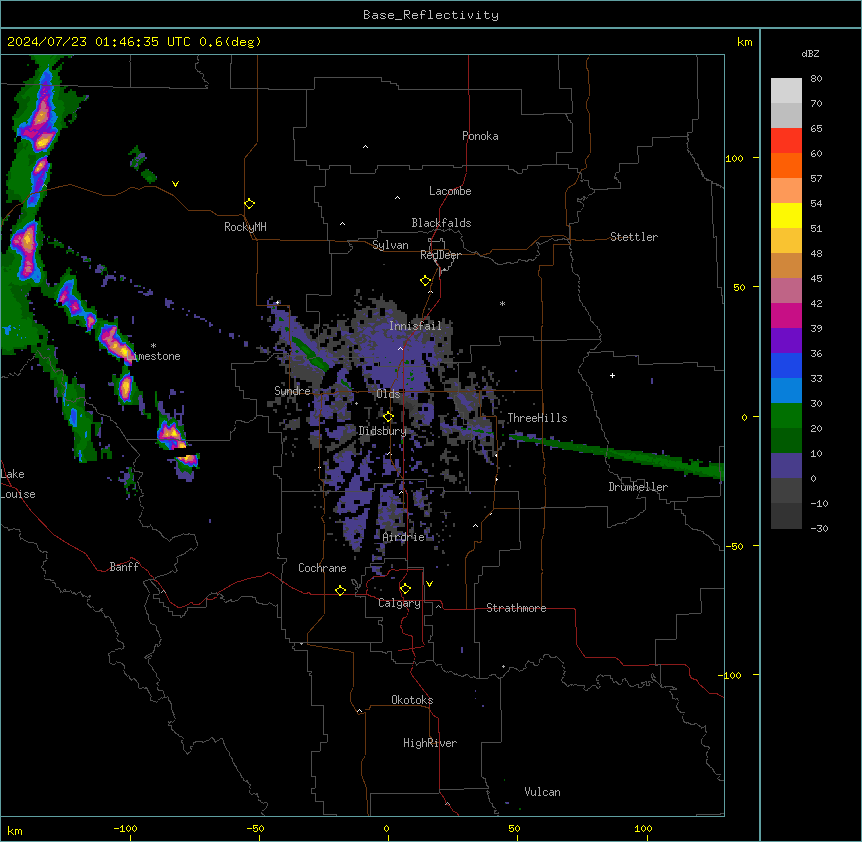The height and width of the screenshot is (842, 862).
Task: Click the Banff label
Action: (124, 567)
